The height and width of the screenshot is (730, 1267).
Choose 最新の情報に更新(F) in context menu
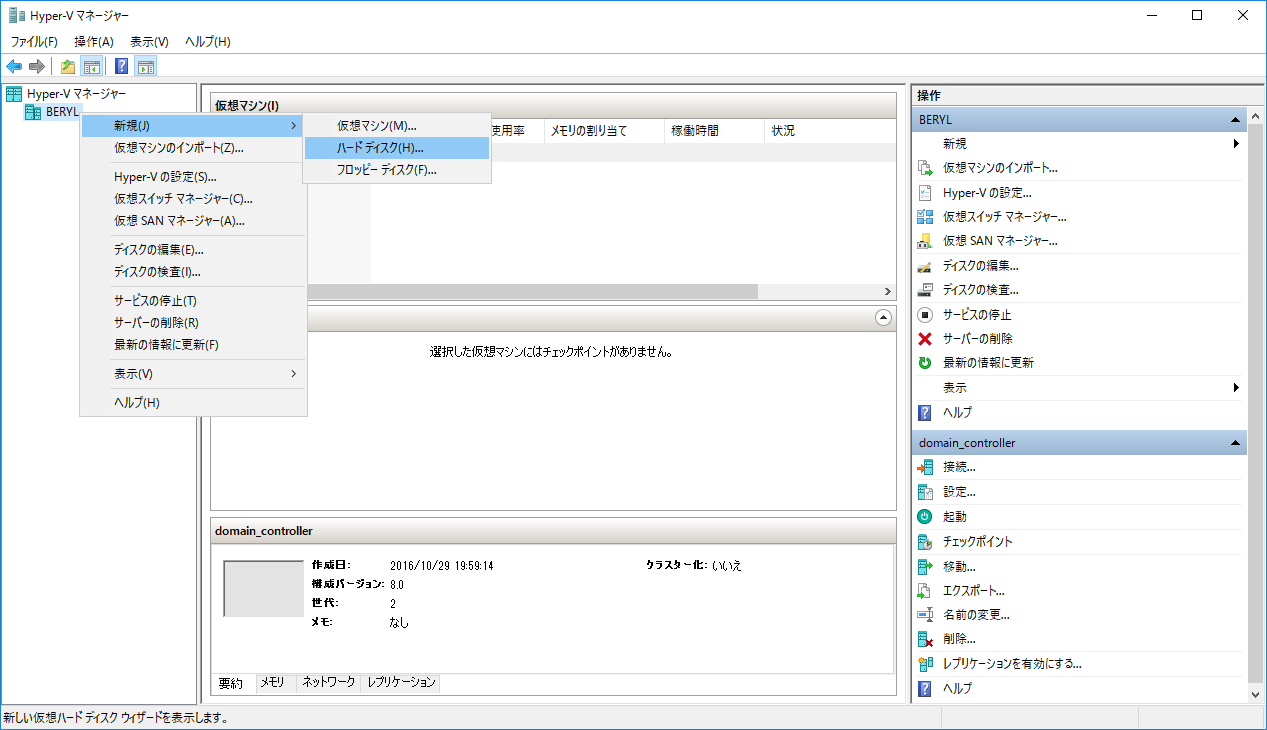point(193,345)
